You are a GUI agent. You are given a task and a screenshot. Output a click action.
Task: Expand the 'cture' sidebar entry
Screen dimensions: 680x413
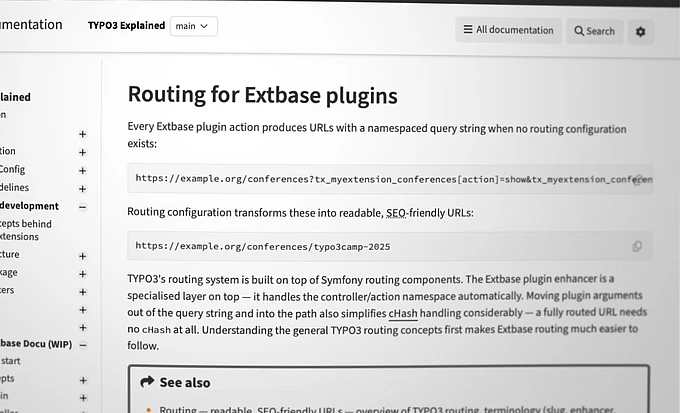pos(82,256)
